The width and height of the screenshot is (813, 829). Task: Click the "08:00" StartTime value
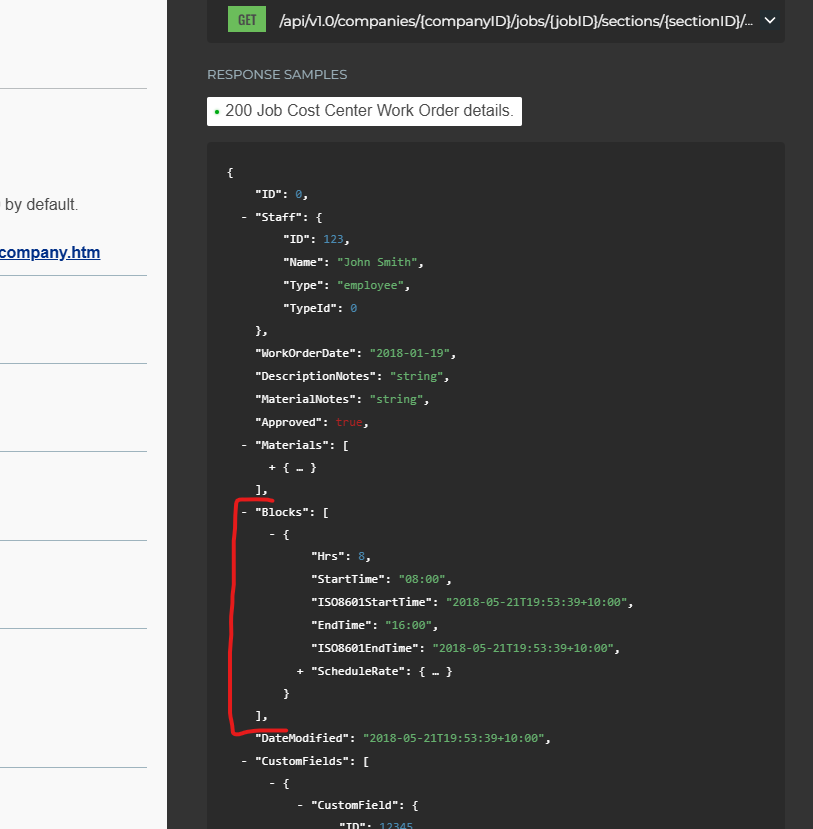(421, 579)
